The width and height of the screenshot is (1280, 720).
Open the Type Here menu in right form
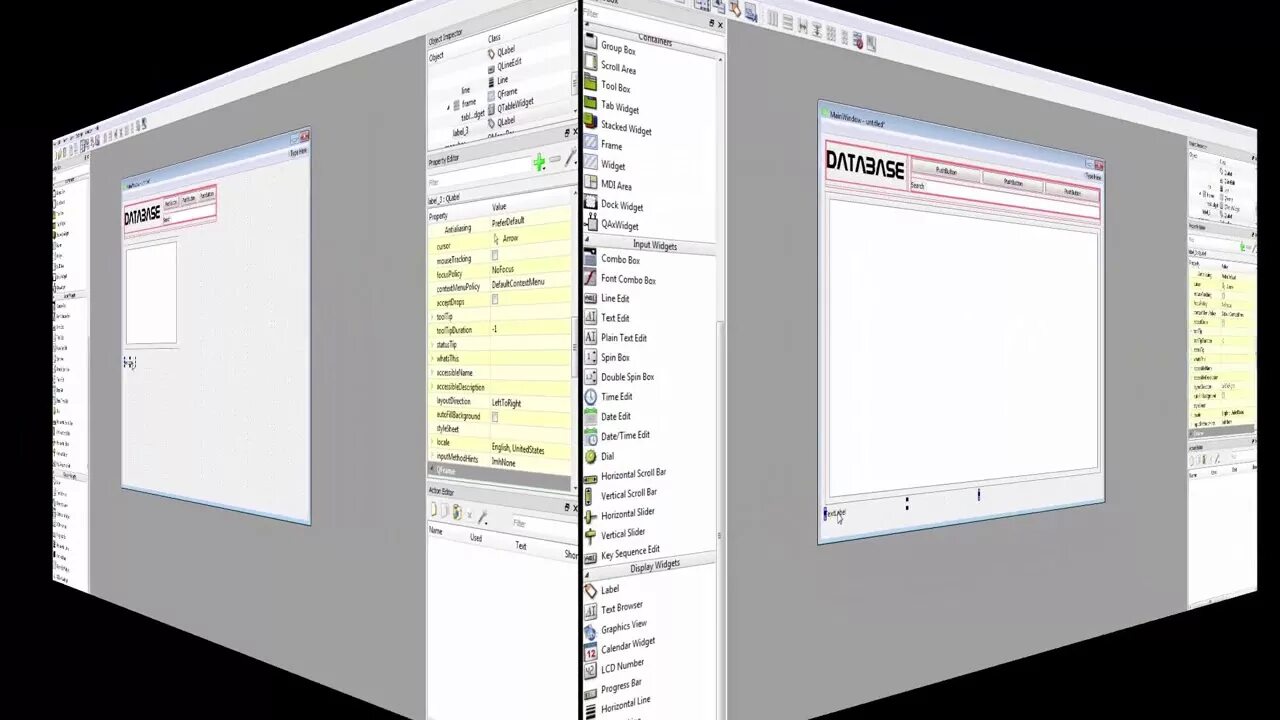[x=1092, y=176]
